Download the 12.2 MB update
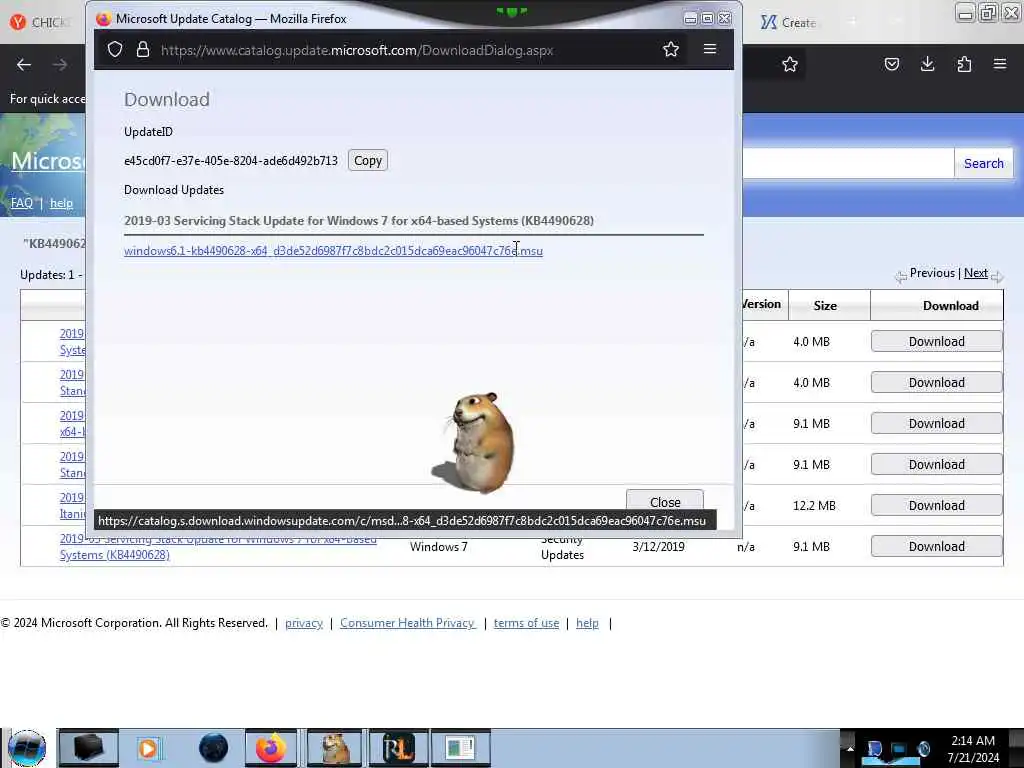1024x768 pixels. point(936,505)
